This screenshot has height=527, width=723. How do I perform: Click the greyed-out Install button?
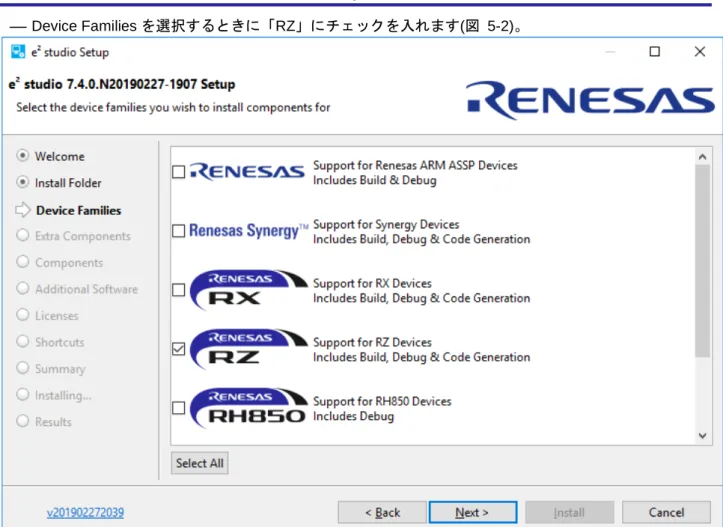click(x=569, y=512)
